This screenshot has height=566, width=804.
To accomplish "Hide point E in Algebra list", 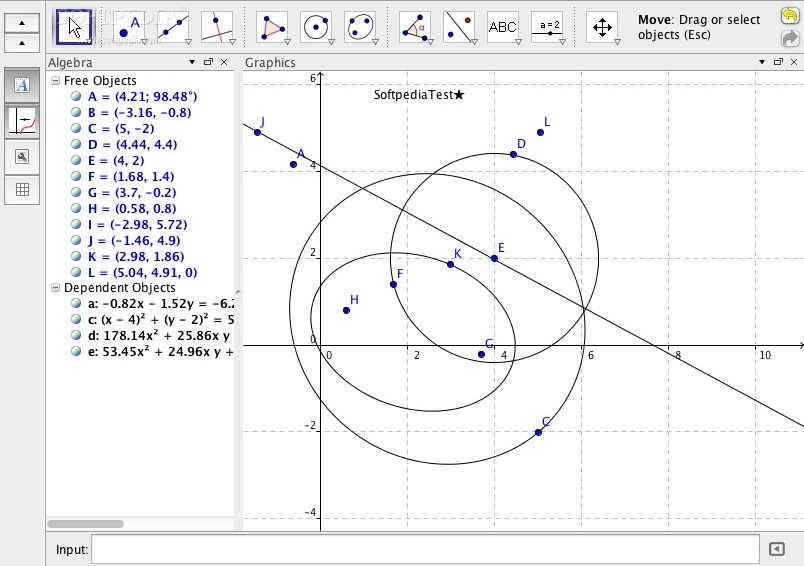I will (77, 161).
